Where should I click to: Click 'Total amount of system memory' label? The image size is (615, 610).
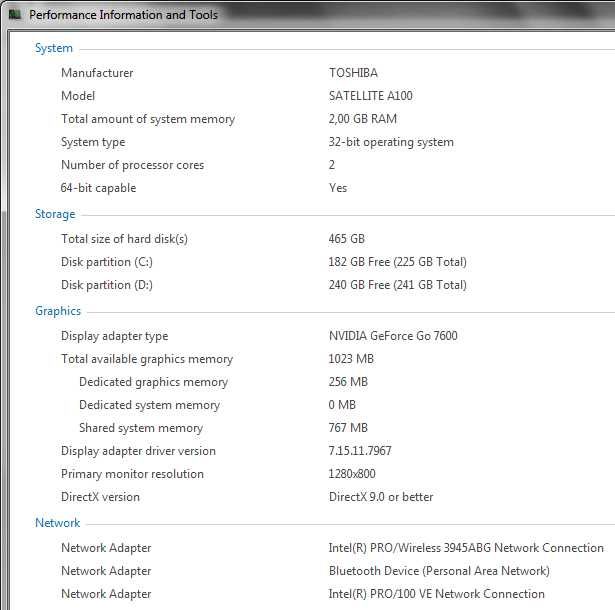click(148, 119)
